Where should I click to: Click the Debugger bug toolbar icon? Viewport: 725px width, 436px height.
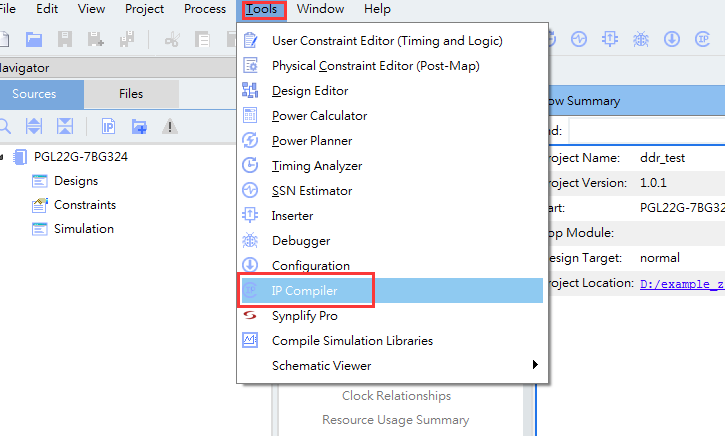point(640,39)
